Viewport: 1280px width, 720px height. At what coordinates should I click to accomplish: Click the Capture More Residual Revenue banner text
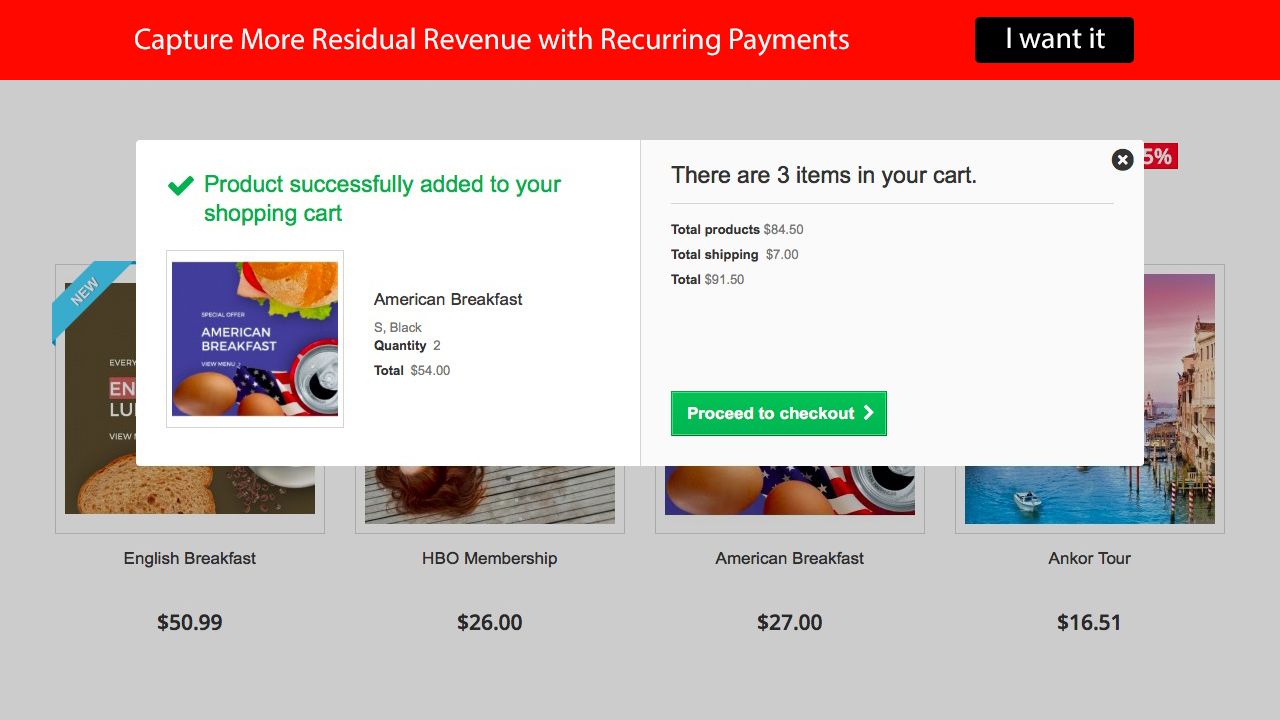click(x=491, y=39)
